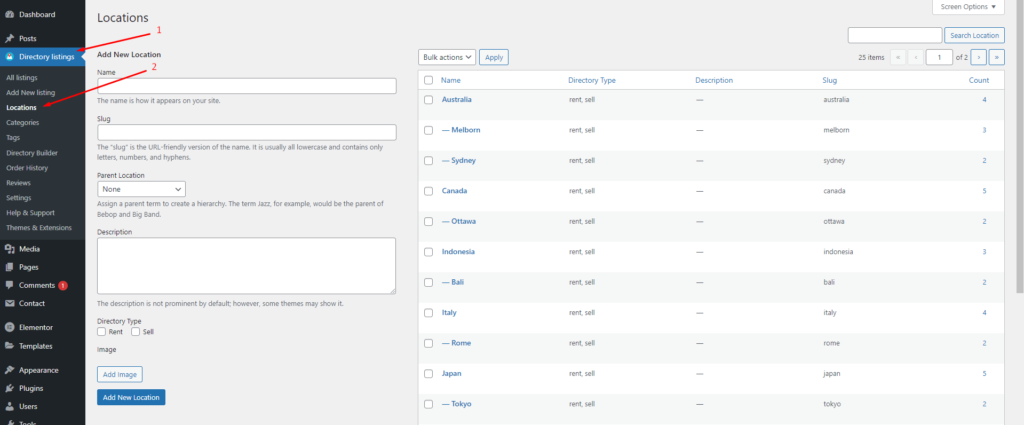Click the Pages icon in sidebar
Screen dimensions: 1024x425
[10, 267]
